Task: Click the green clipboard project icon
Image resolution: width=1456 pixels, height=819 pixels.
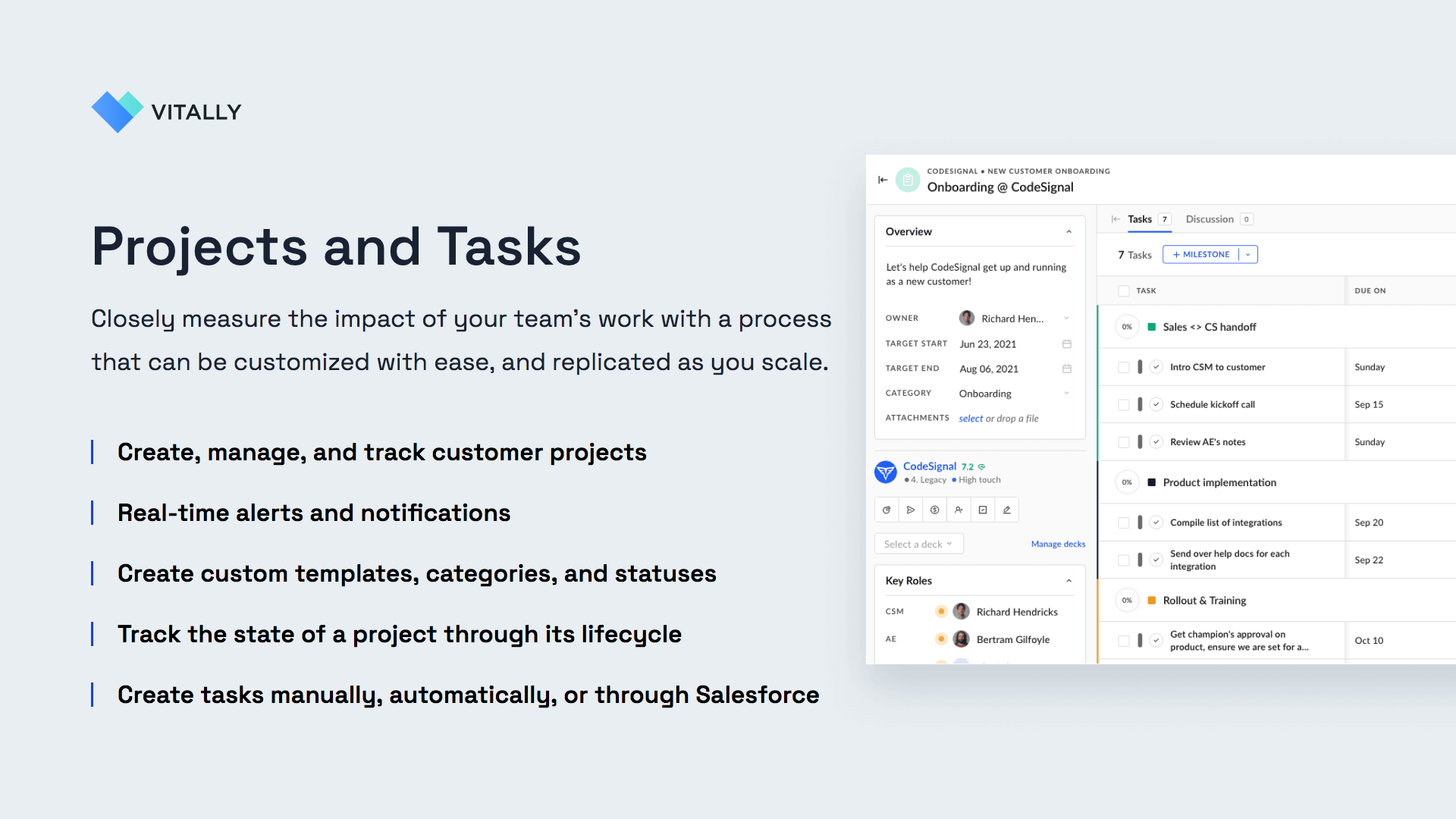Action: [x=908, y=180]
